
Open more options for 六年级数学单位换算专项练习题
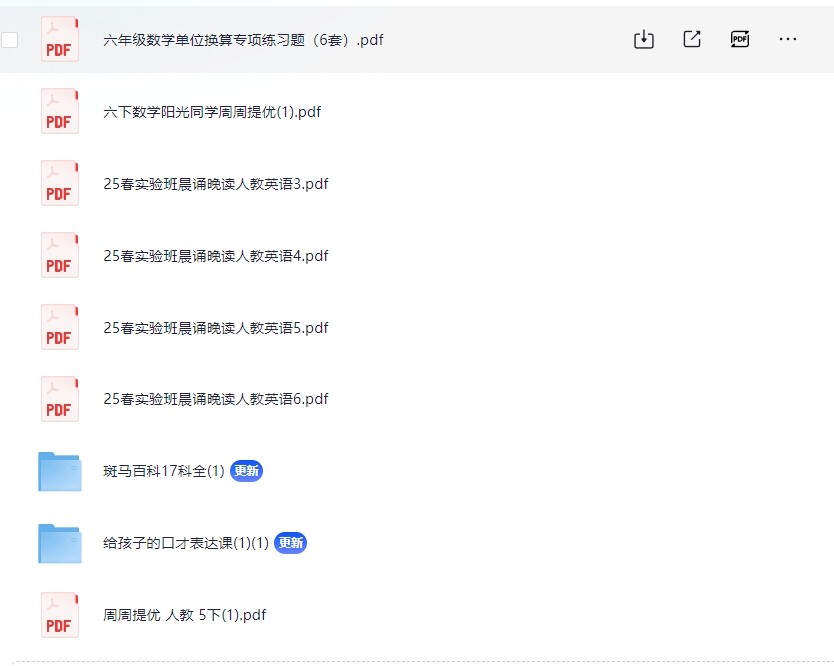point(788,39)
